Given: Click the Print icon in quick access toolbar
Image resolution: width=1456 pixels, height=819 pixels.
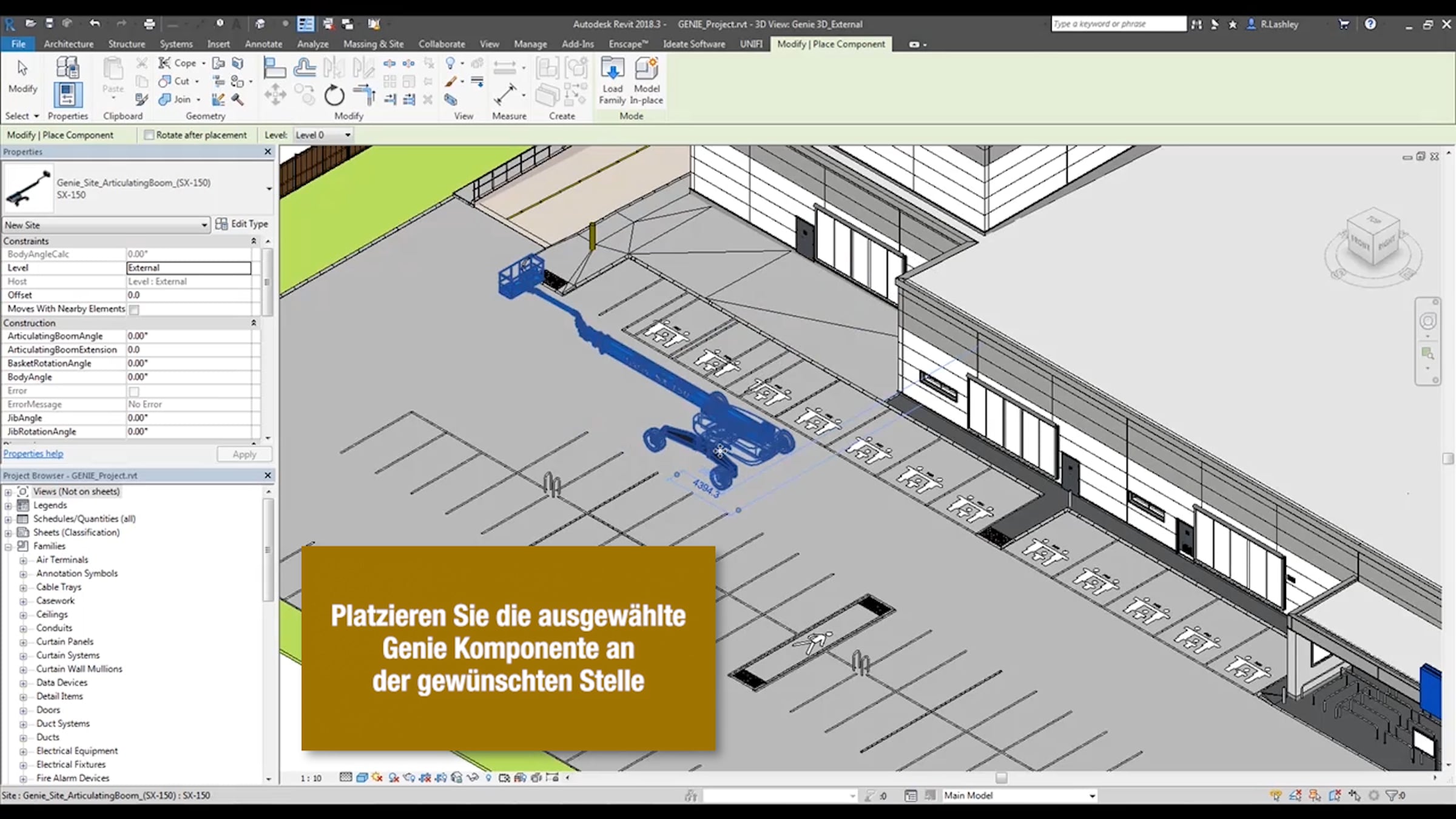Looking at the screenshot, I should (x=149, y=24).
